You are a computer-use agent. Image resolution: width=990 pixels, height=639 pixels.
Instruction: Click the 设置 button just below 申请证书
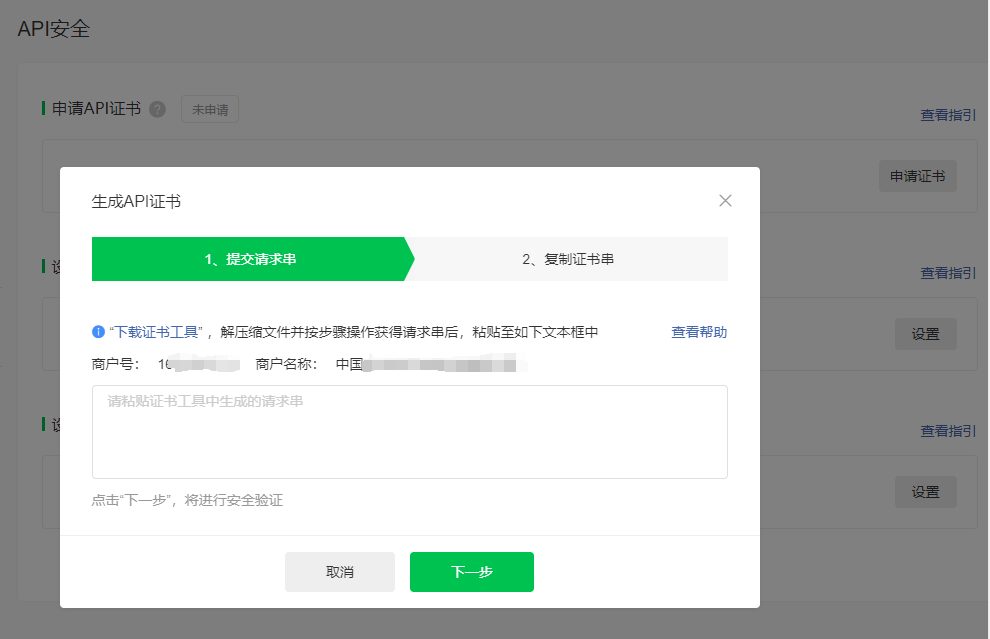[x=925, y=334]
